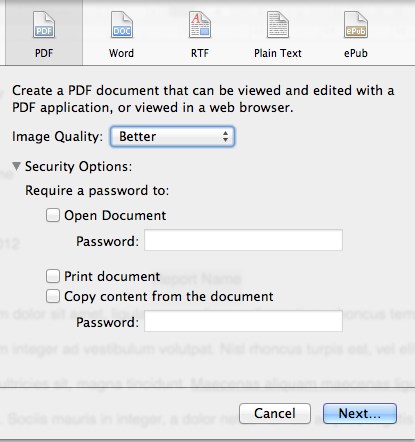Screen dimensions: 415x442
Task: Select the PDF export format icon
Action: click(44, 25)
